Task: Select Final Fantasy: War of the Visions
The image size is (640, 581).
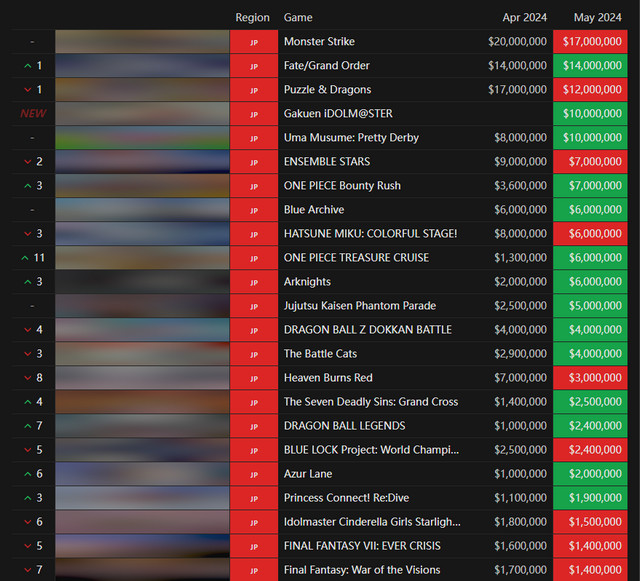Action: pos(362,570)
